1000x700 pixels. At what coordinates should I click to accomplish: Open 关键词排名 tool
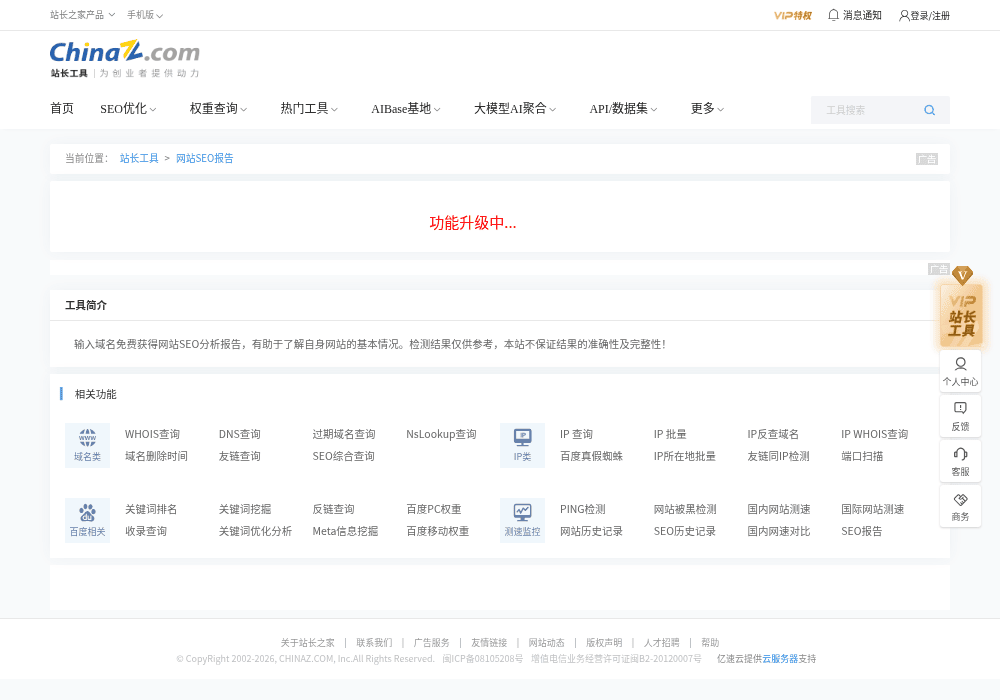151,509
